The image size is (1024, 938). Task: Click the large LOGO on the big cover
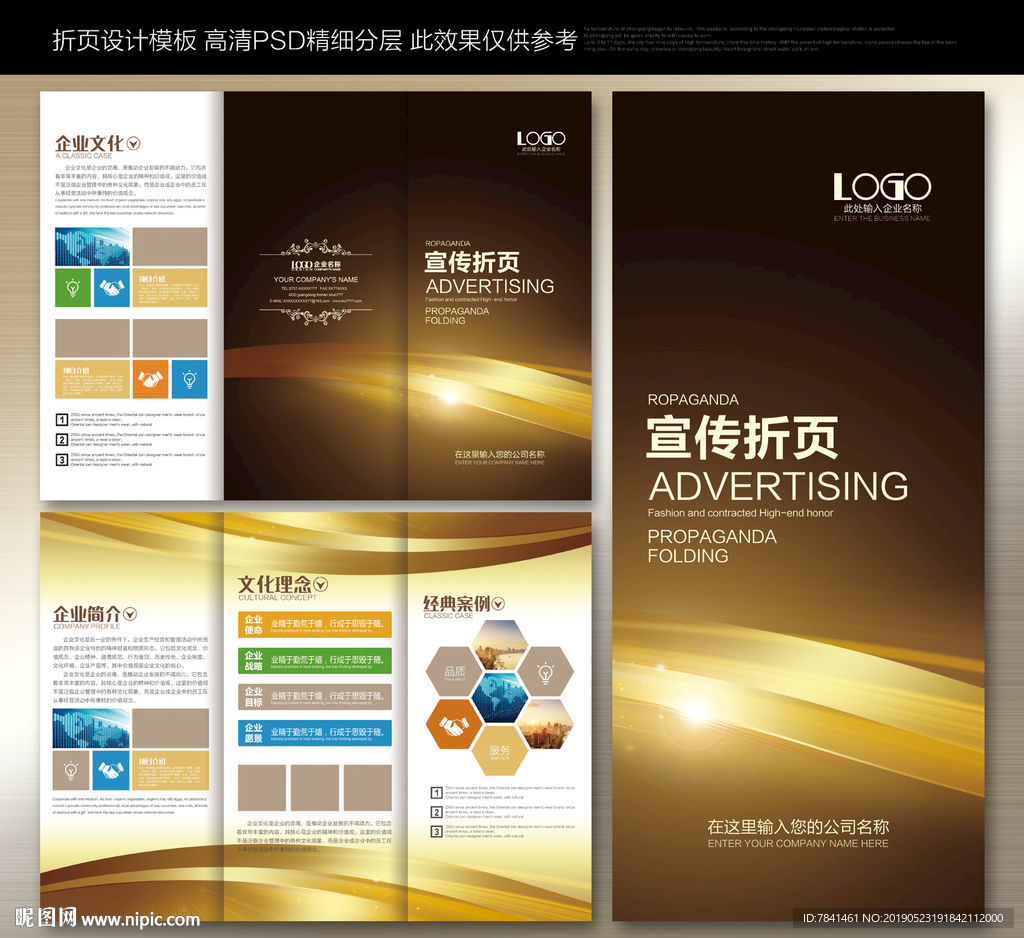point(882,187)
